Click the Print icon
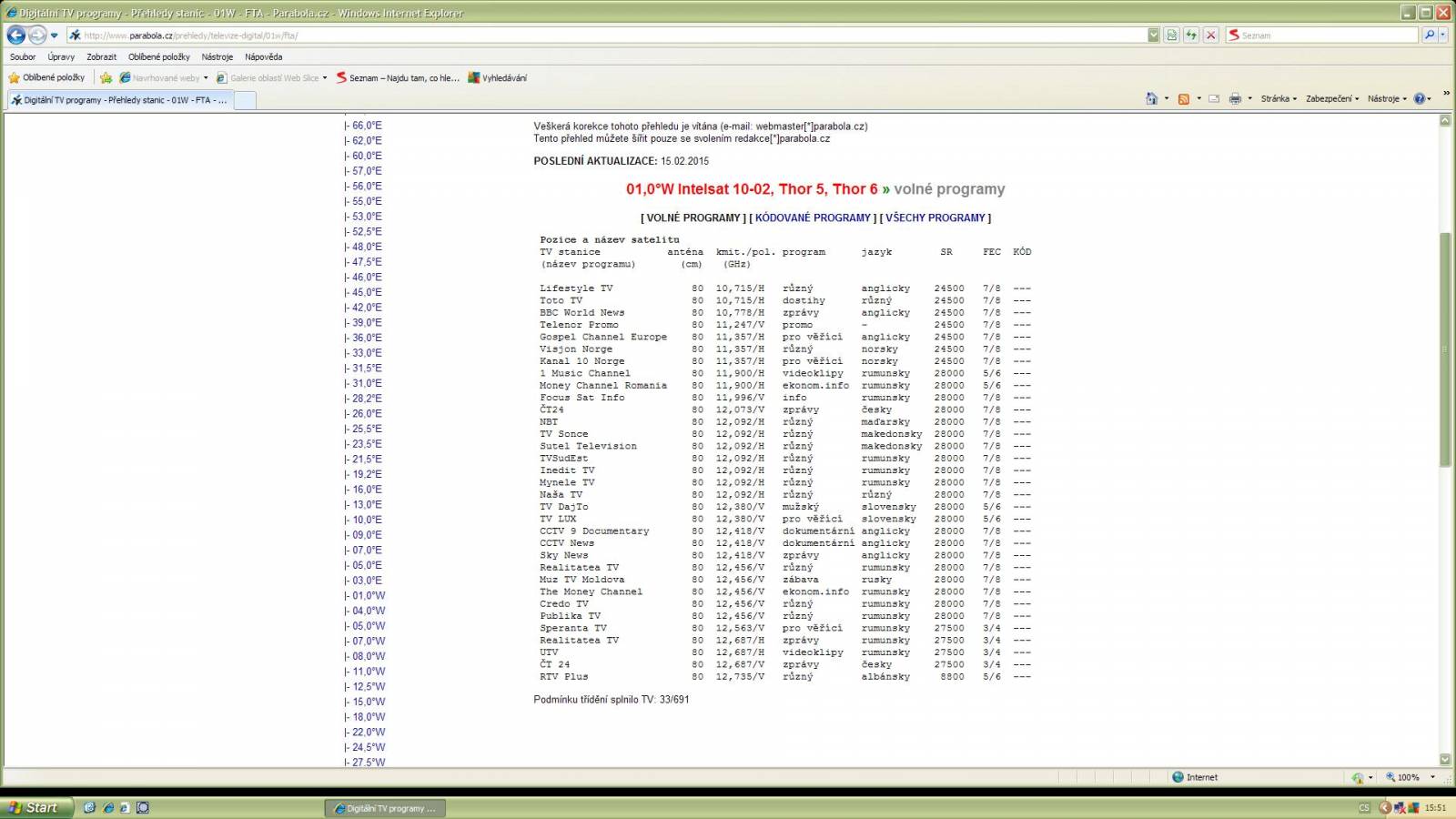Image resolution: width=1456 pixels, height=819 pixels. tap(1235, 98)
